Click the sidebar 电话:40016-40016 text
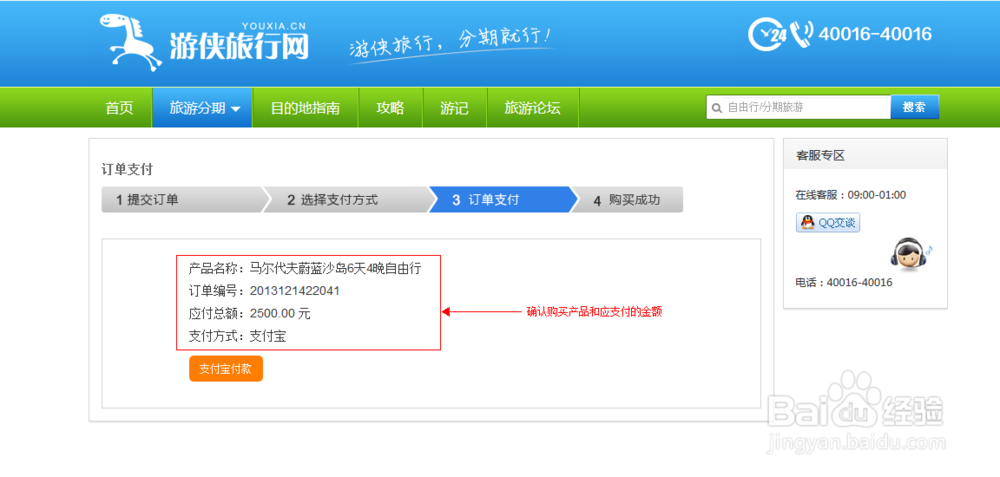Viewport: 1000px width, 477px height. [844, 283]
